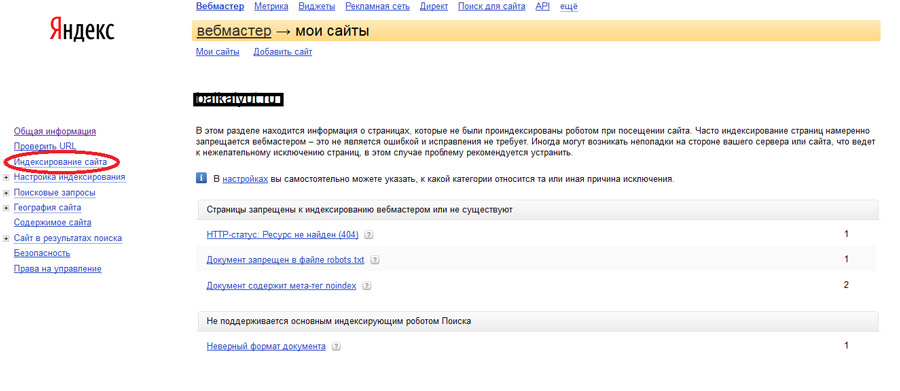
Task: Open help icon next to Неверный формат документа
Action: [336, 346]
